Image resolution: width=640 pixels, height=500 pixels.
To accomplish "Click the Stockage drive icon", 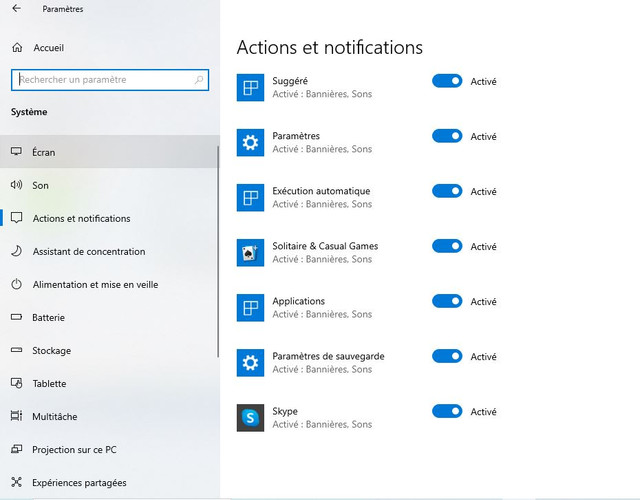I will 16,350.
